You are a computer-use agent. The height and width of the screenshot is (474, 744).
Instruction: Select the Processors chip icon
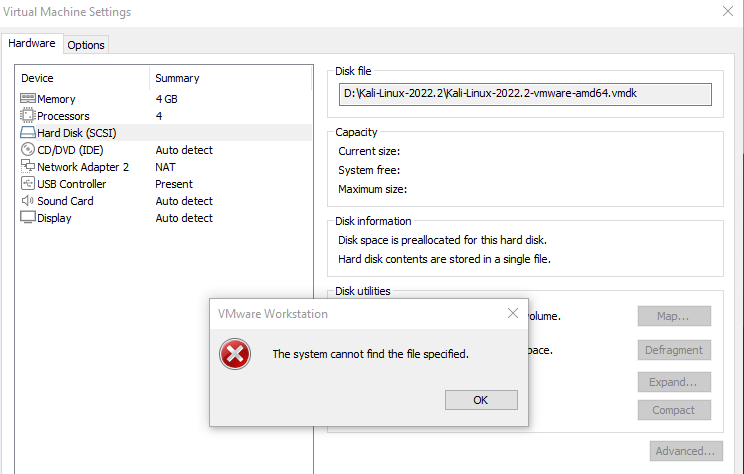(x=28, y=115)
